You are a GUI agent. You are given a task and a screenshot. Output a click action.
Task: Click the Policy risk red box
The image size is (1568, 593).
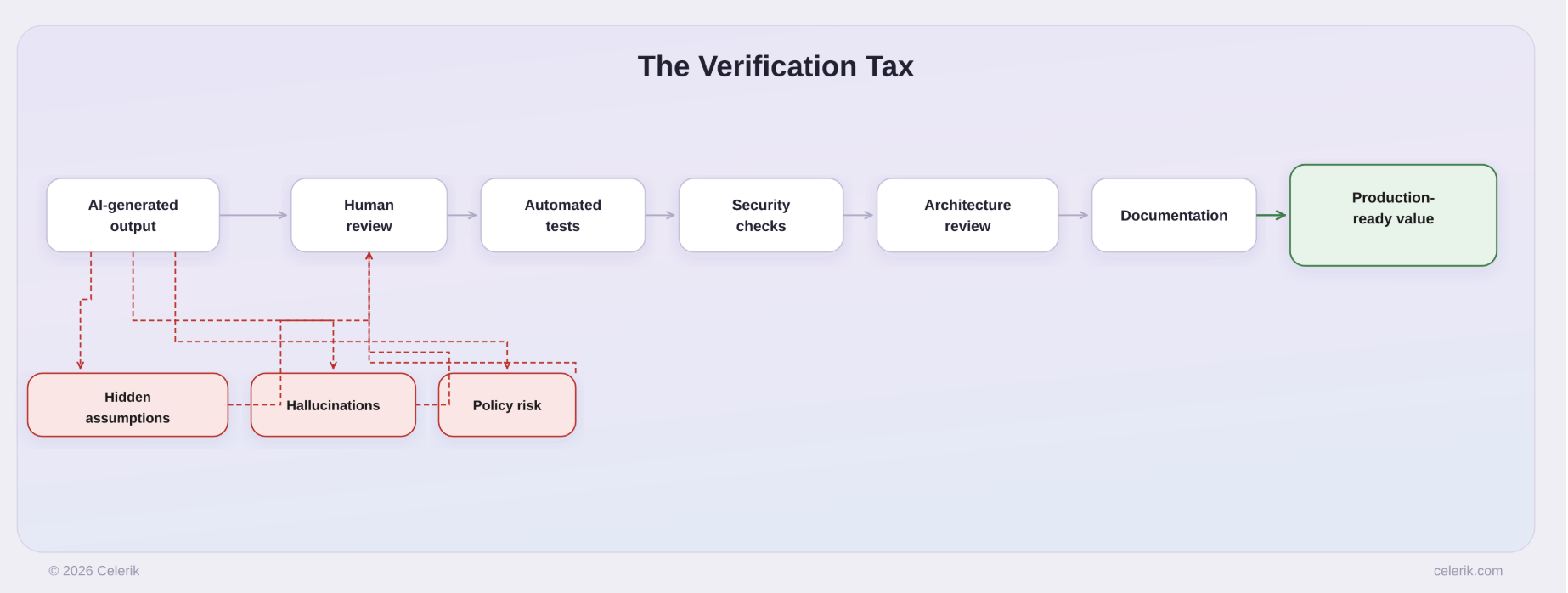[x=507, y=405]
